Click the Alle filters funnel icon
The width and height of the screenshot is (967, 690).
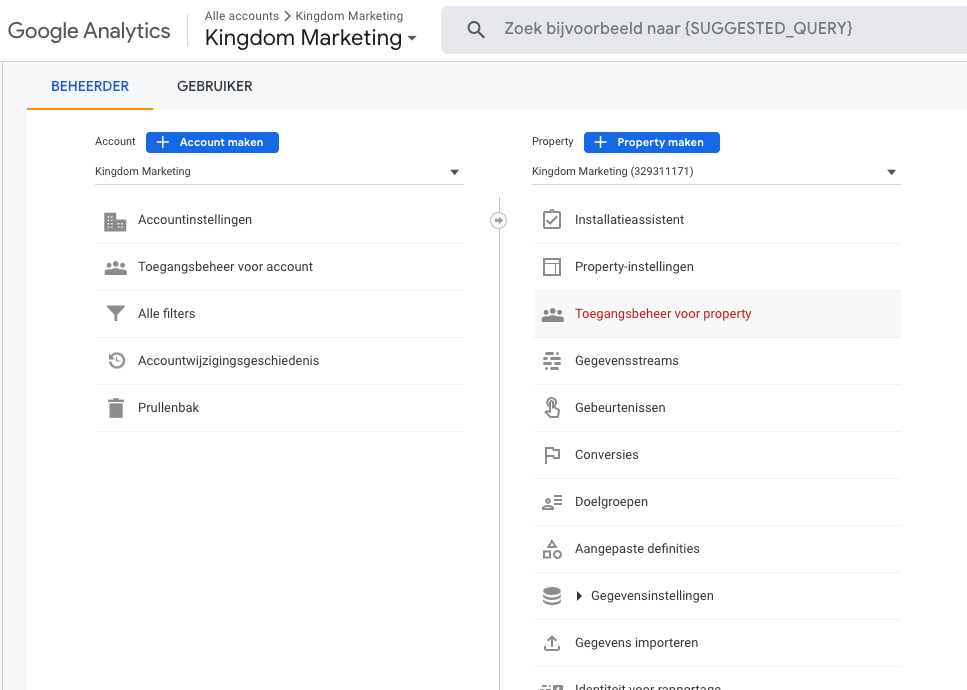pyautogui.click(x=115, y=313)
